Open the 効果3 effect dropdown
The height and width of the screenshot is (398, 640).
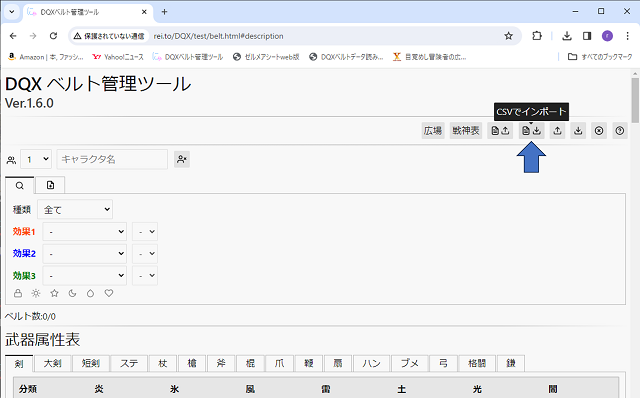tap(84, 276)
